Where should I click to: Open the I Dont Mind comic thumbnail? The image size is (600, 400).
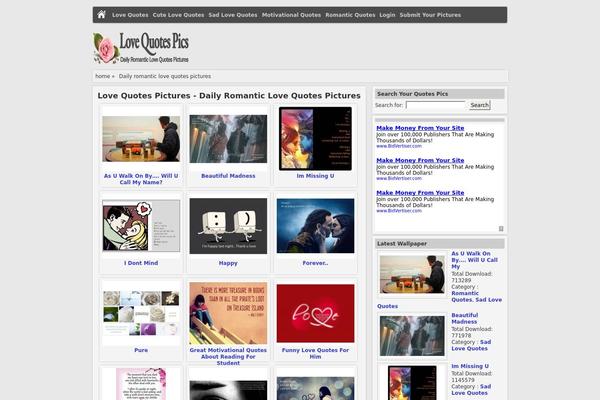[141, 226]
